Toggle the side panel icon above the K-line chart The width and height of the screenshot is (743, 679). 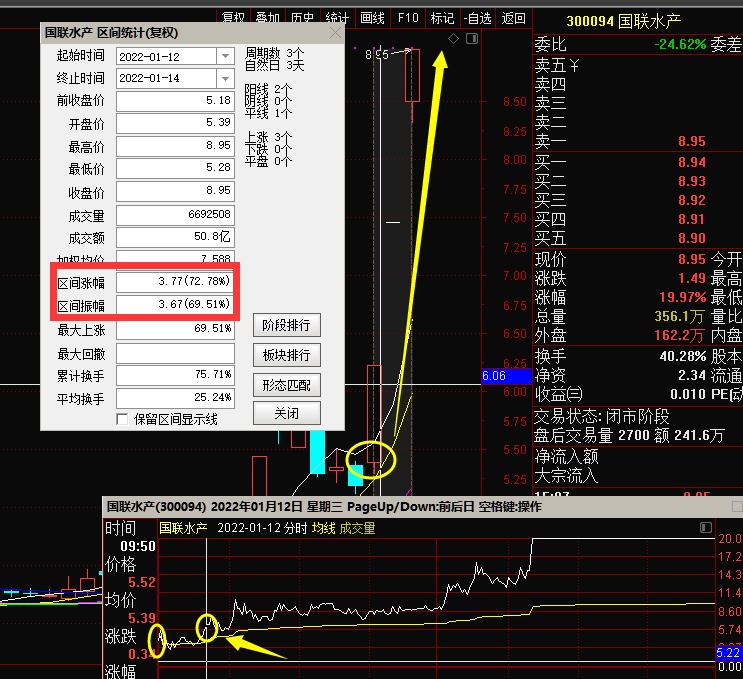point(472,39)
